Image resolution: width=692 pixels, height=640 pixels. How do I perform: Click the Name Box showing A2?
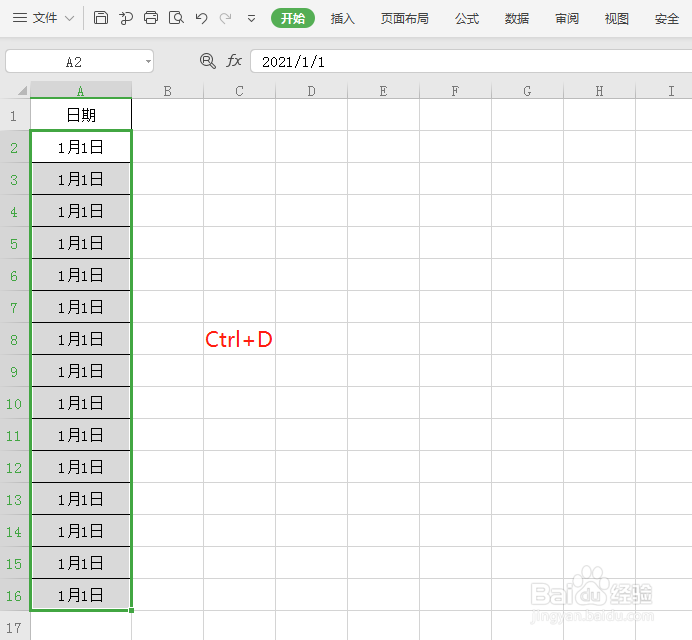pyautogui.click(x=74, y=61)
